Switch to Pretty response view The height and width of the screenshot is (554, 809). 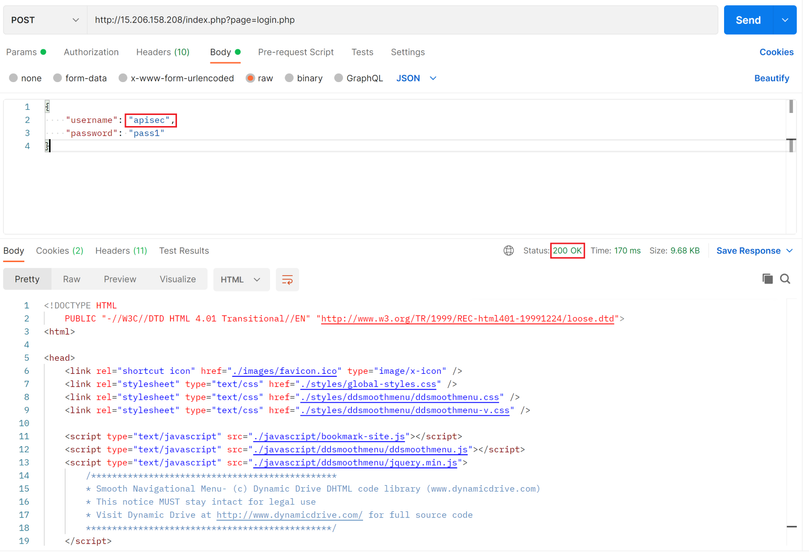click(27, 279)
